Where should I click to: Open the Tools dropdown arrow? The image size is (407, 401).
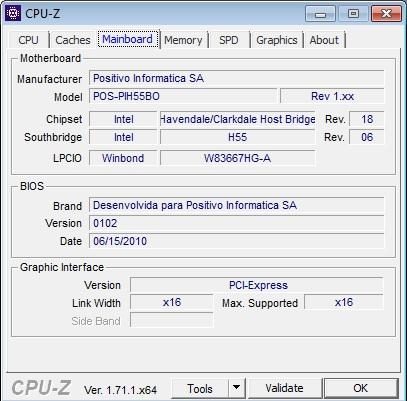[237, 388]
